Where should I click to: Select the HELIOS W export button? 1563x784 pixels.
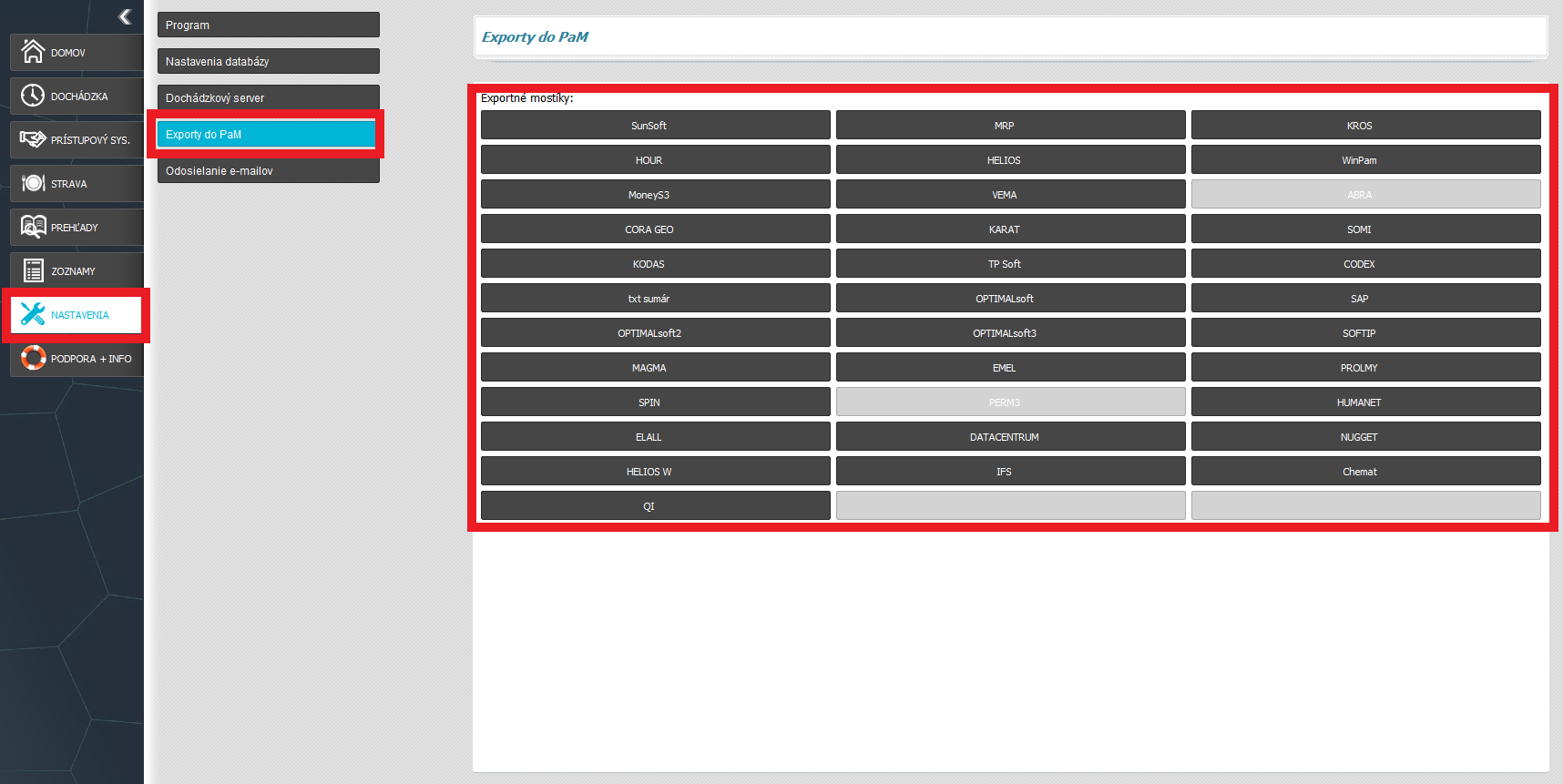coord(656,471)
